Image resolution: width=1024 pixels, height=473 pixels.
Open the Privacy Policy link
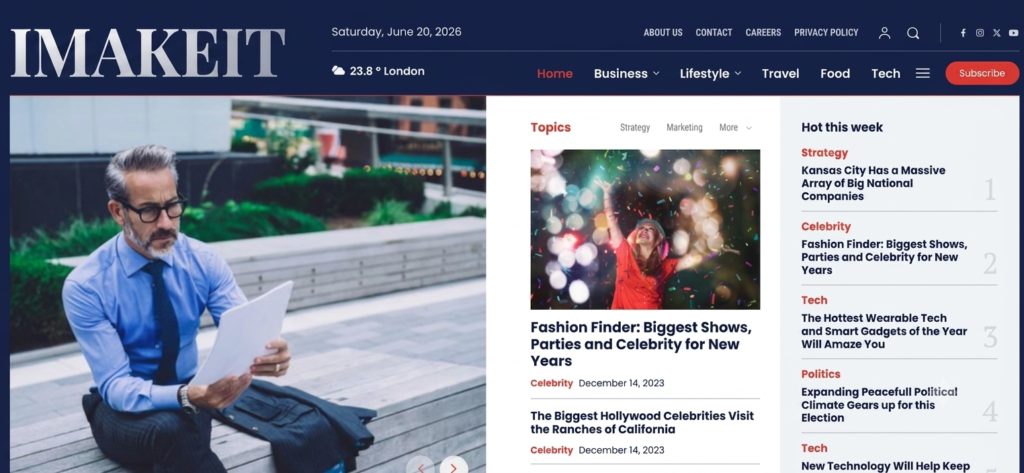tap(826, 33)
